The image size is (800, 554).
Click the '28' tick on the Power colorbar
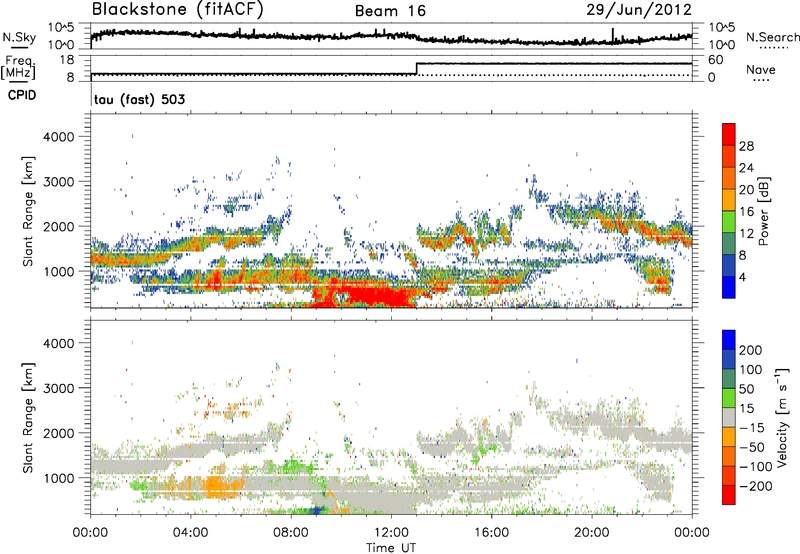tap(746, 146)
